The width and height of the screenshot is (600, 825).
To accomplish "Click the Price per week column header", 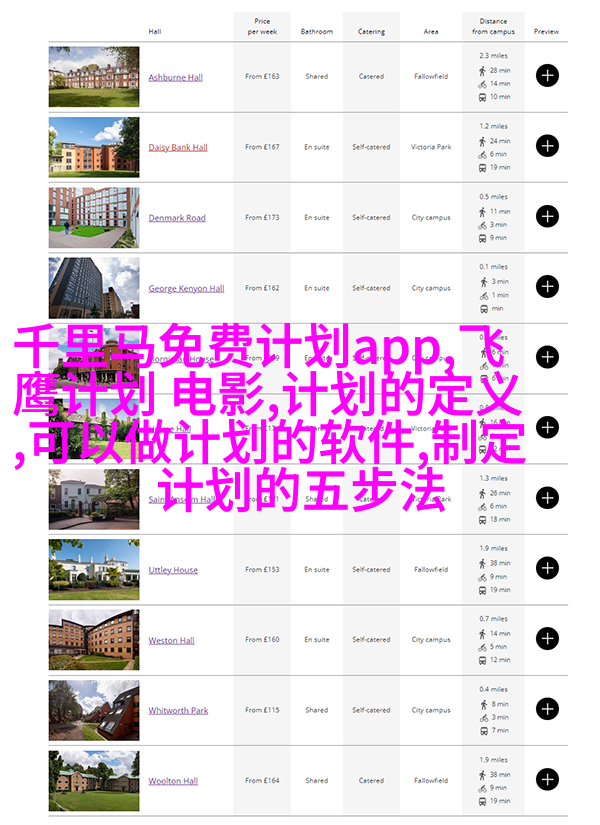I will (262, 26).
